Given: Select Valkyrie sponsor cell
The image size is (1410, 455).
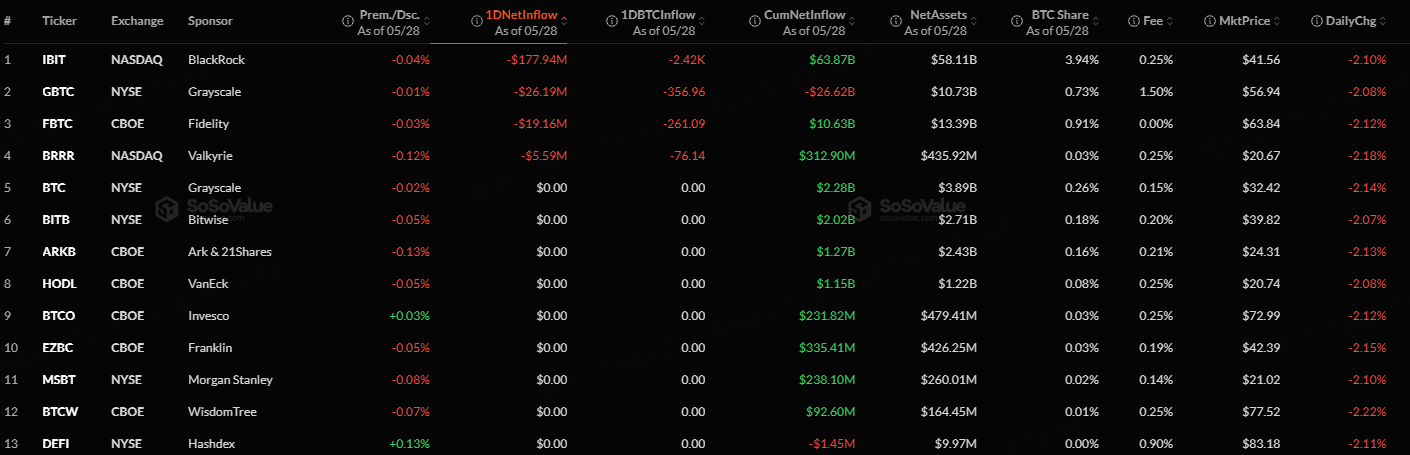Looking at the screenshot, I should coord(210,156).
